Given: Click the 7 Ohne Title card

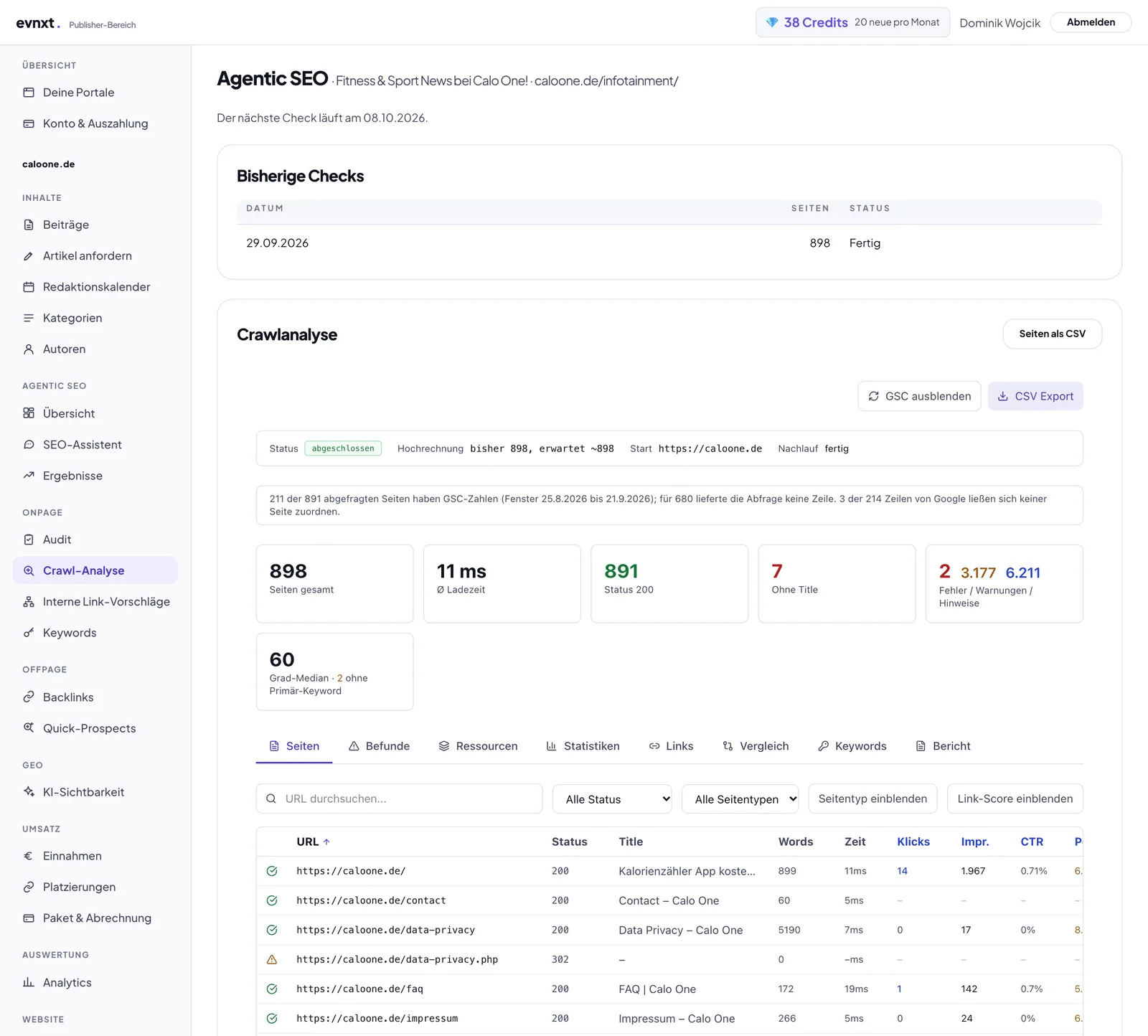Looking at the screenshot, I should coord(837,583).
